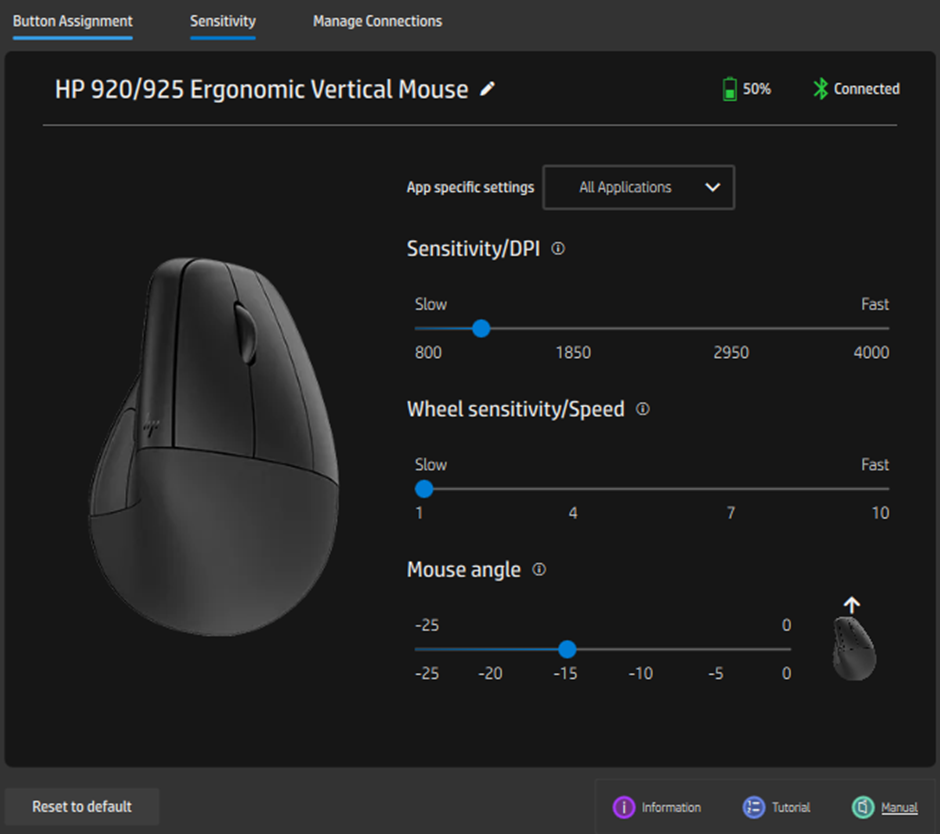Click mouse angle tick label -5
This screenshot has height=834, width=940.
click(x=716, y=673)
